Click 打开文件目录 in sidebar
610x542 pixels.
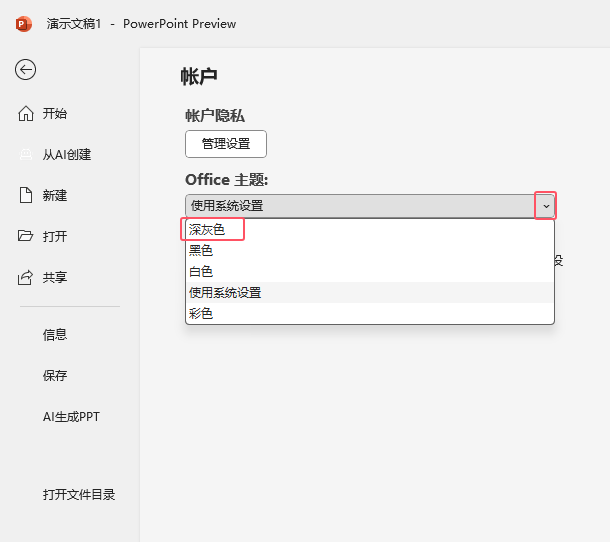[79, 495]
